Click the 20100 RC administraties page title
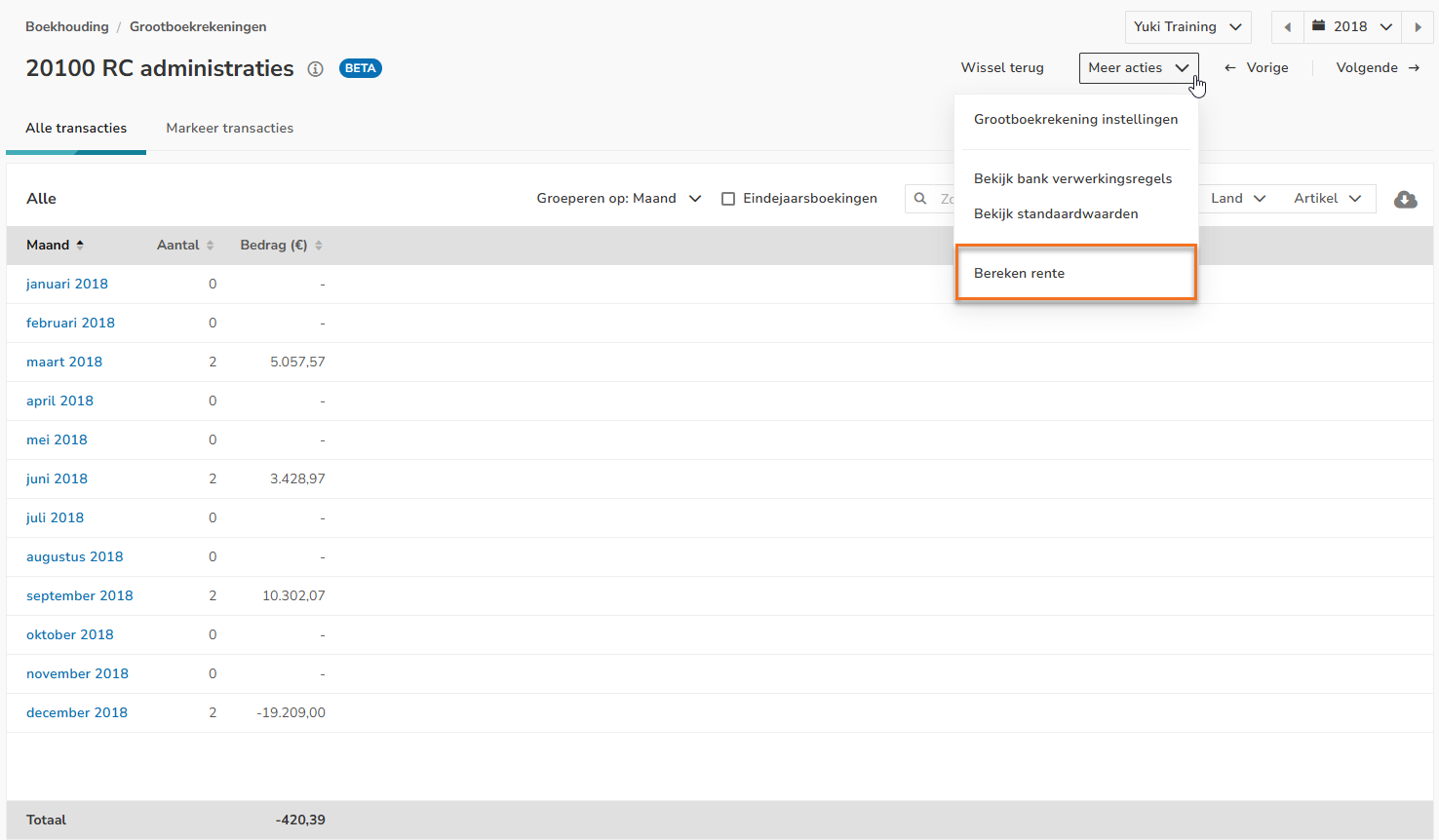The image size is (1439, 840). [x=160, y=68]
